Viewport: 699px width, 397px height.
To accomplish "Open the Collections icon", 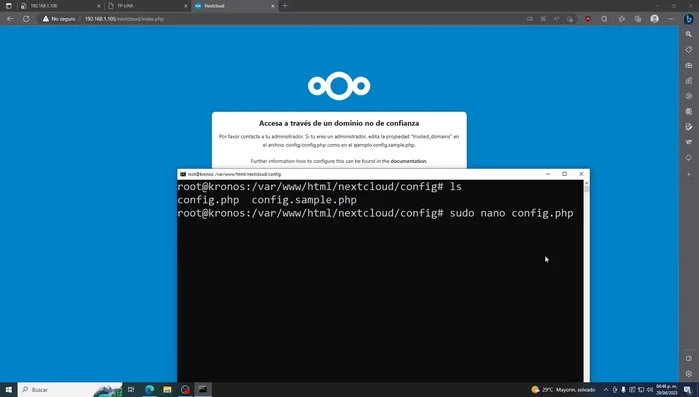I will pos(638,19).
